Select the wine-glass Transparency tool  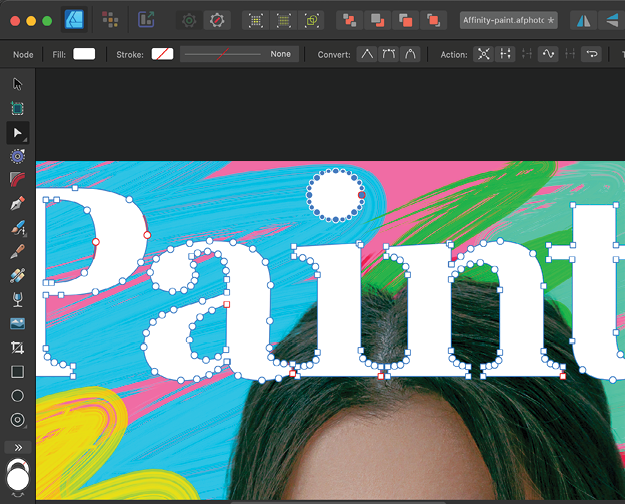17,299
